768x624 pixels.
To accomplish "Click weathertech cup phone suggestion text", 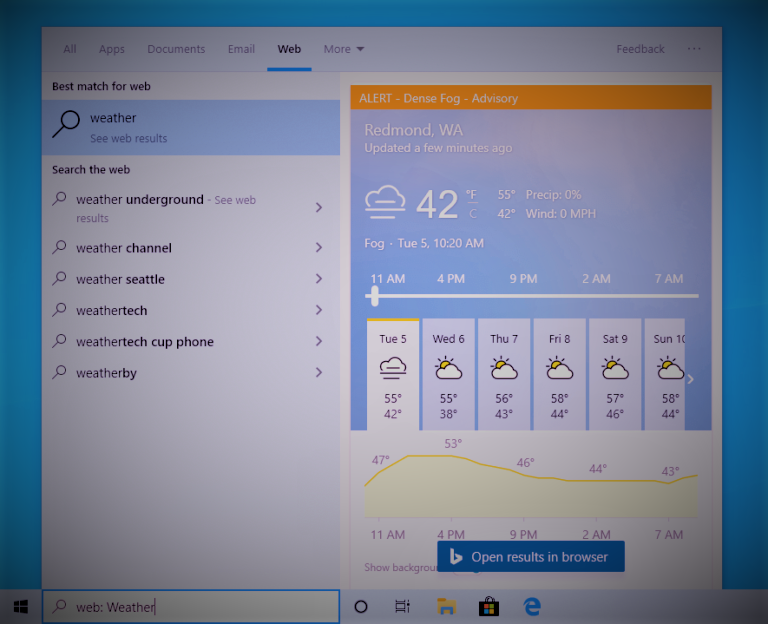I will coord(145,342).
